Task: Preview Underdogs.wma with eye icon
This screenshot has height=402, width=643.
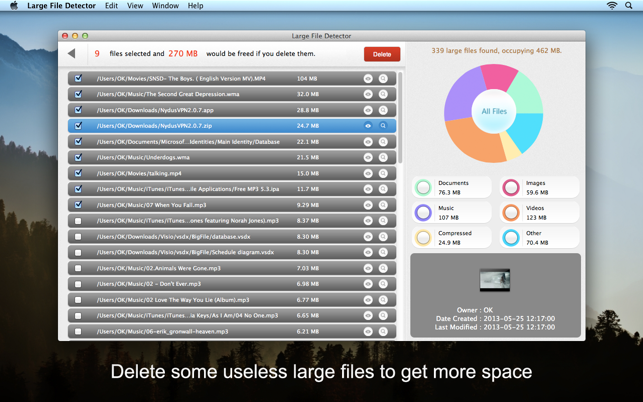Action: (x=368, y=158)
